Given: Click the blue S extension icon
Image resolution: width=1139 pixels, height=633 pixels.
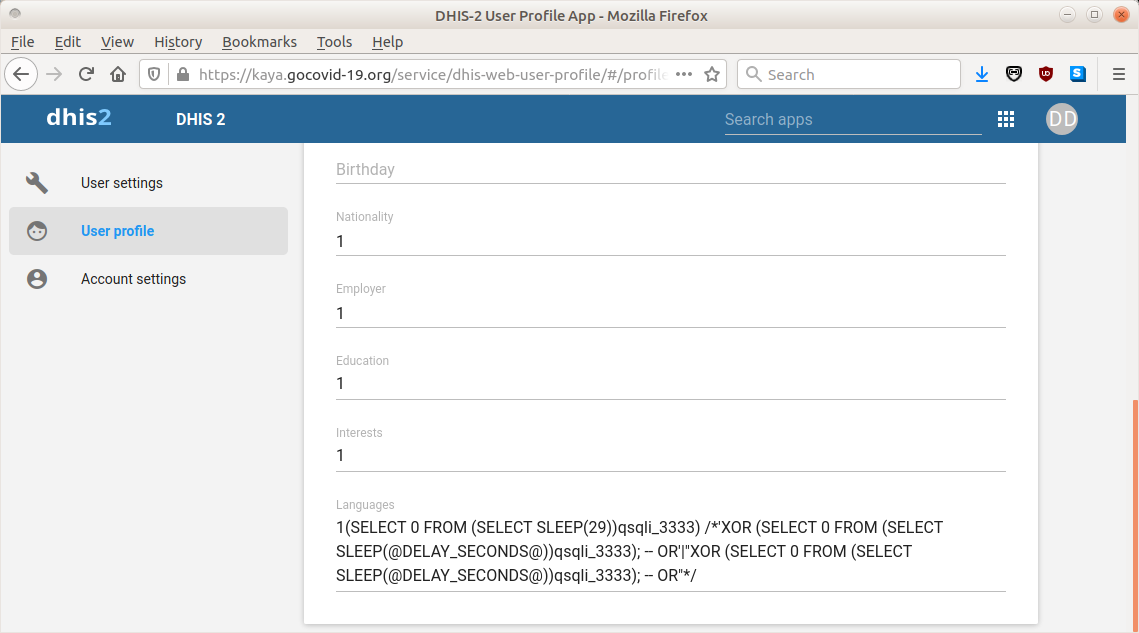Looking at the screenshot, I should [x=1078, y=73].
